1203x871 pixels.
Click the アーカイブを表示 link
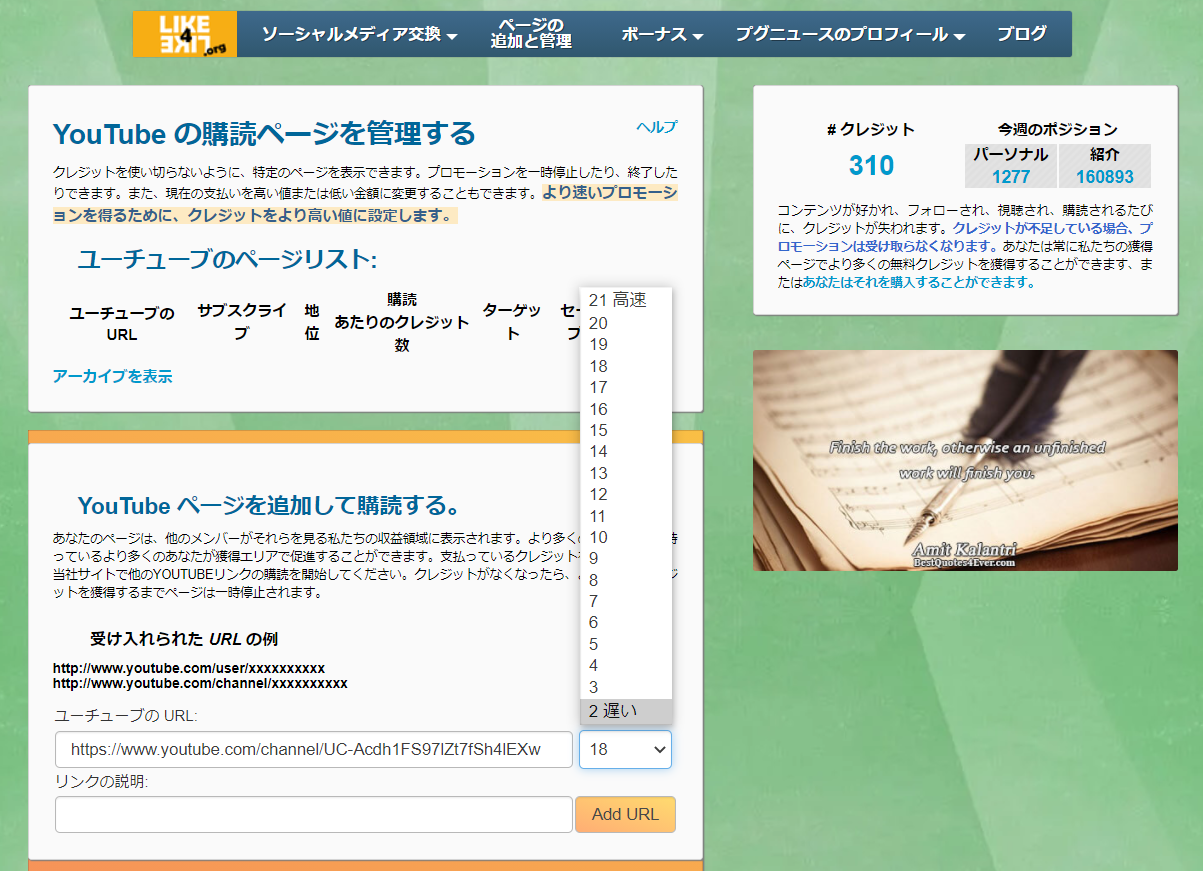(x=112, y=376)
